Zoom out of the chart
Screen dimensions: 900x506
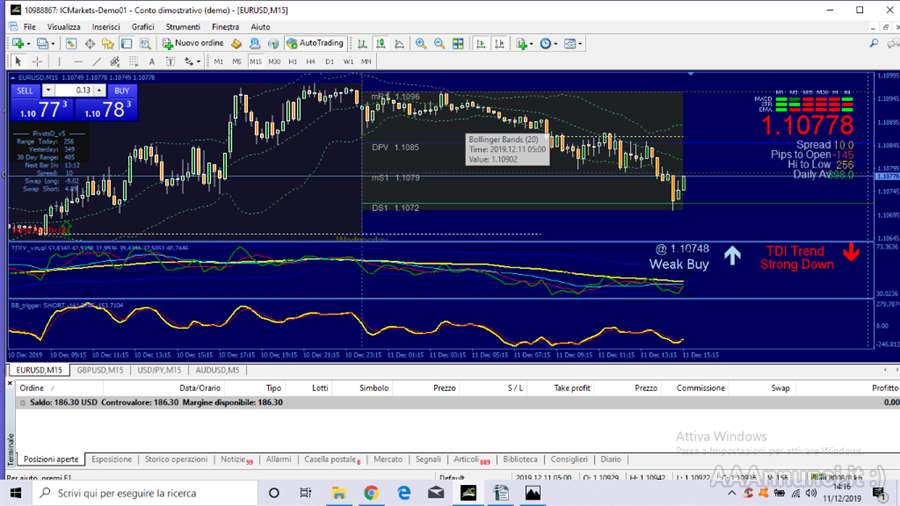pos(439,44)
